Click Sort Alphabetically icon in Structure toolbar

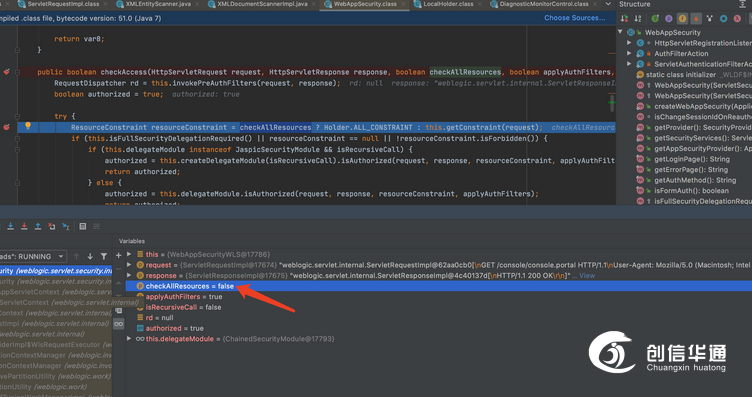pyautogui.click(x=638, y=19)
